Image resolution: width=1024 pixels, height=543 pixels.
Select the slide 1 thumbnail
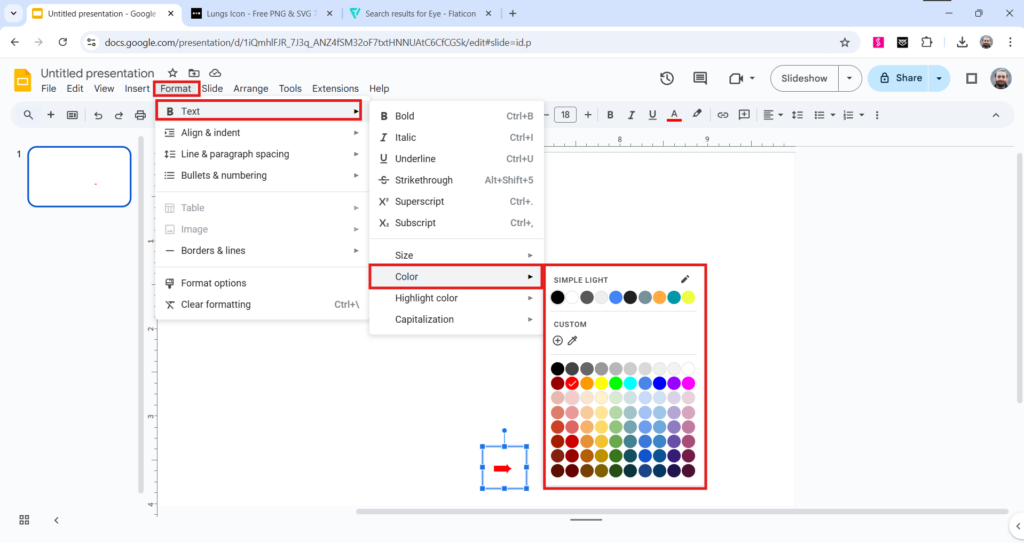coord(79,177)
